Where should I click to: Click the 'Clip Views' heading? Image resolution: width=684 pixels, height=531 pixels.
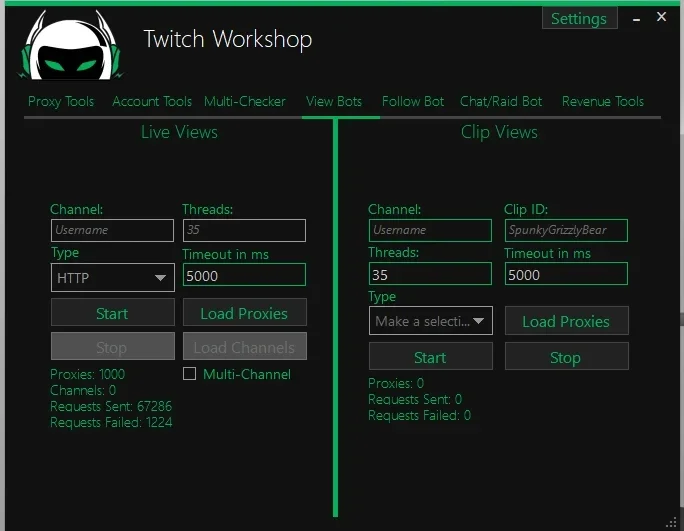coord(499,132)
